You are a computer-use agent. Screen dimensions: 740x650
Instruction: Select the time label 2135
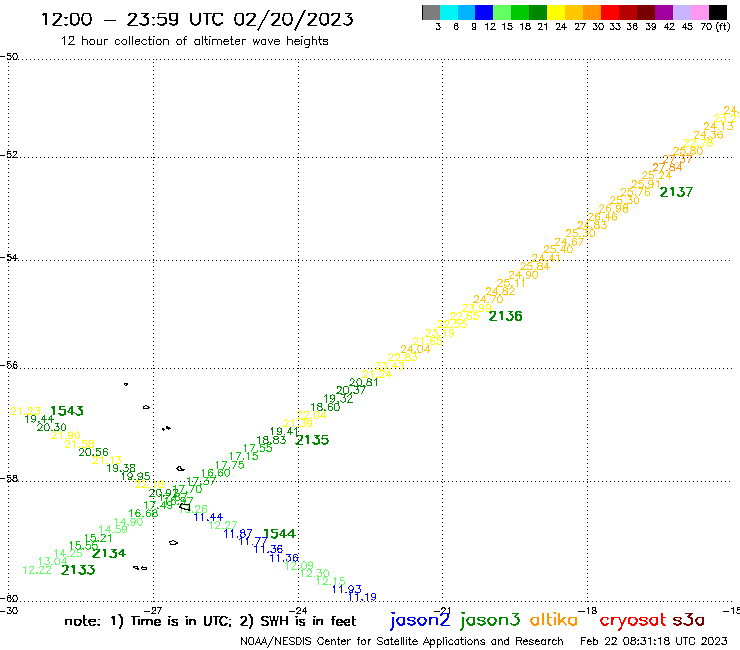point(312,440)
